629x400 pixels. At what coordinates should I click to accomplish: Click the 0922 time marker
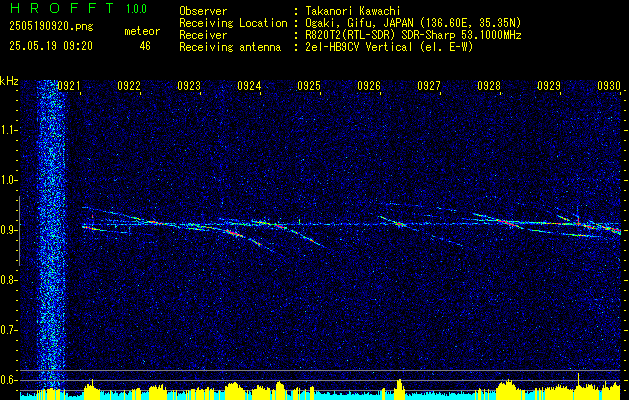[129, 86]
